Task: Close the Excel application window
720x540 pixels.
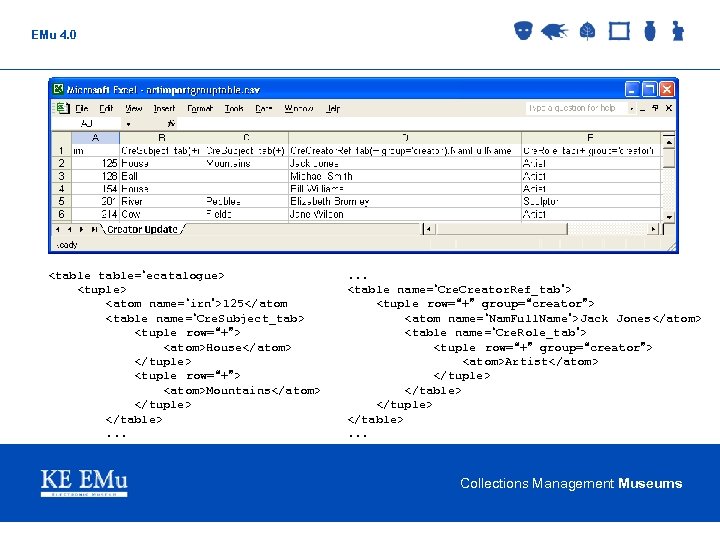Action: [x=667, y=89]
